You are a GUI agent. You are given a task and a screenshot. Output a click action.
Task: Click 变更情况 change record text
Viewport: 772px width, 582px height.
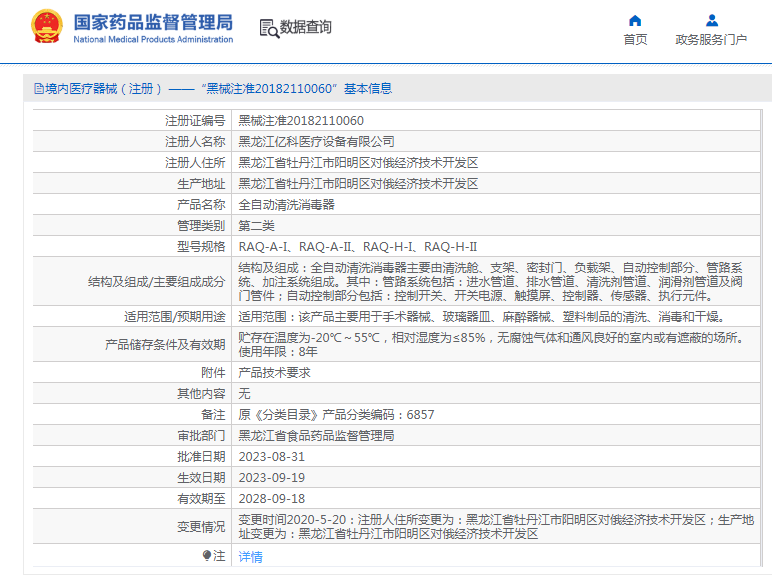pos(496,527)
